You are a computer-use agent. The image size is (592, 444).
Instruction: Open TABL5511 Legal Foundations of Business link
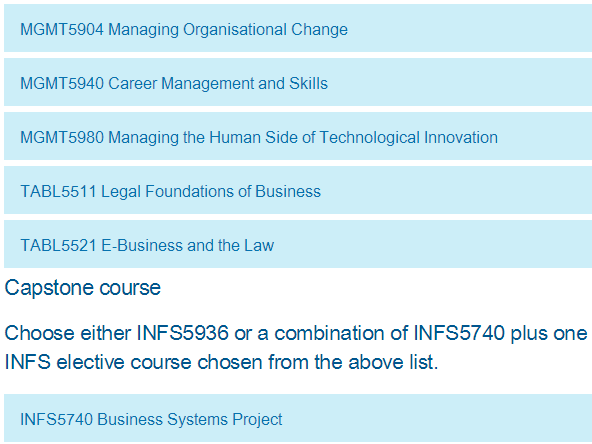click(170, 191)
